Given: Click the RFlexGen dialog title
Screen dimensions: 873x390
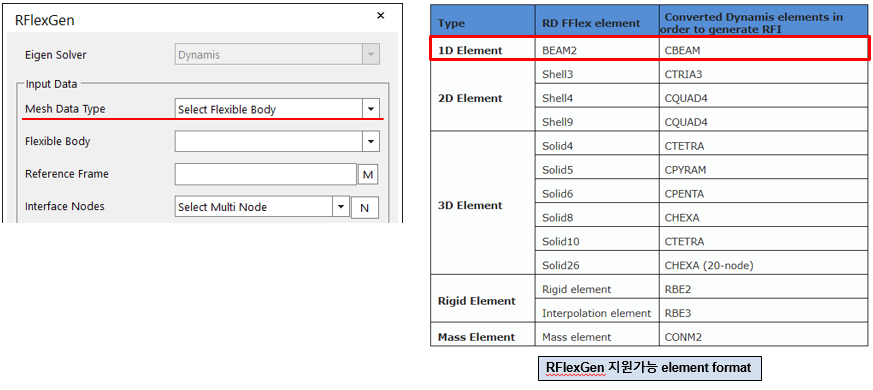Looking at the screenshot, I should coord(45,21).
